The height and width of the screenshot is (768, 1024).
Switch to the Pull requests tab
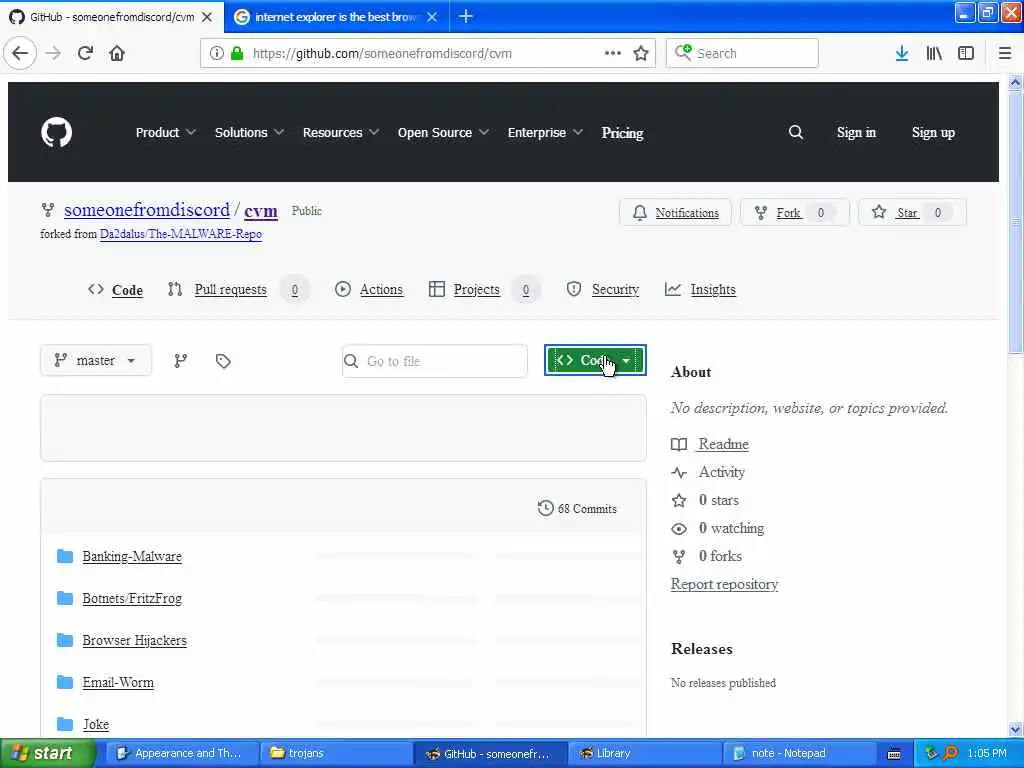(x=238, y=289)
